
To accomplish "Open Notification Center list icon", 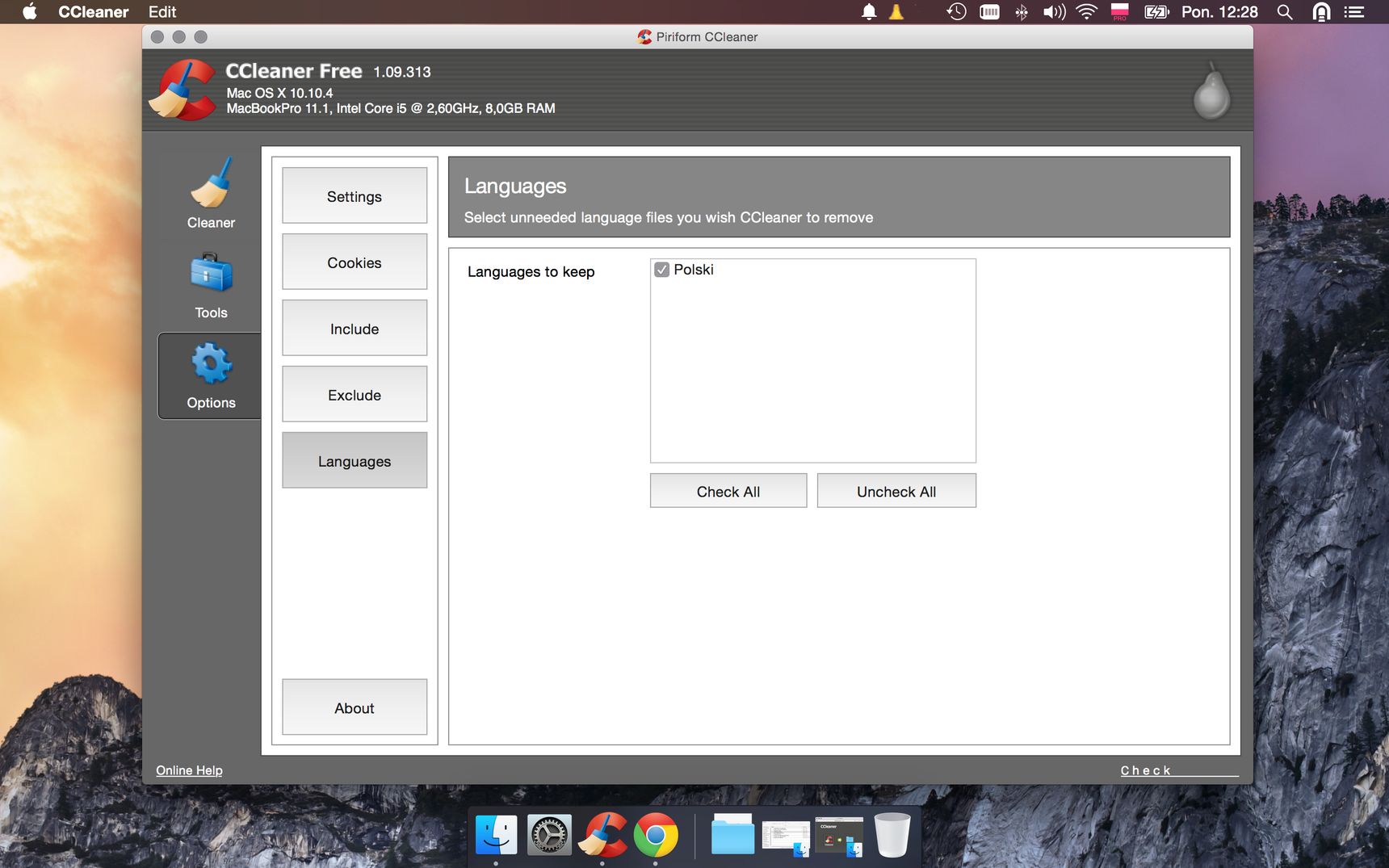I will pos(1354,11).
